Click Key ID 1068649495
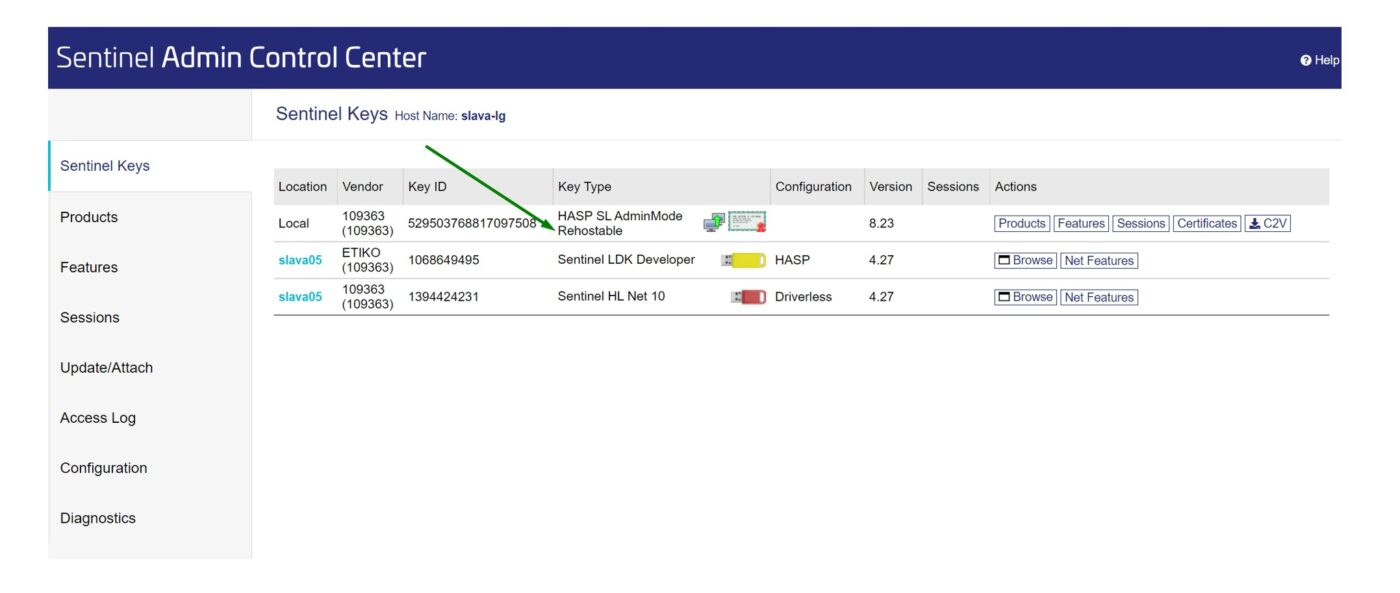1400x593 pixels. [x=443, y=260]
